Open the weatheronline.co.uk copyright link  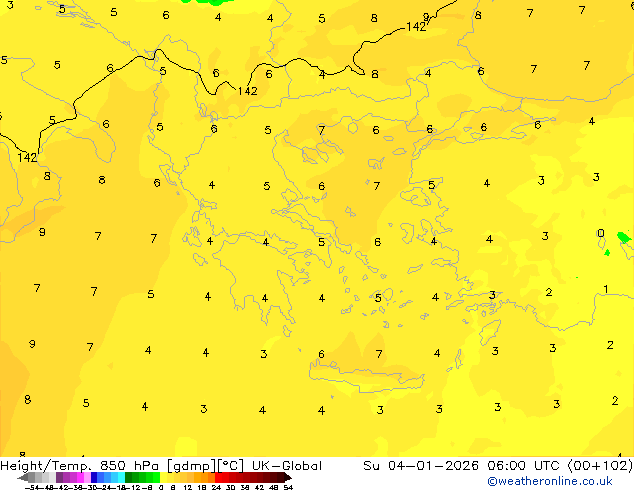[549, 481]
